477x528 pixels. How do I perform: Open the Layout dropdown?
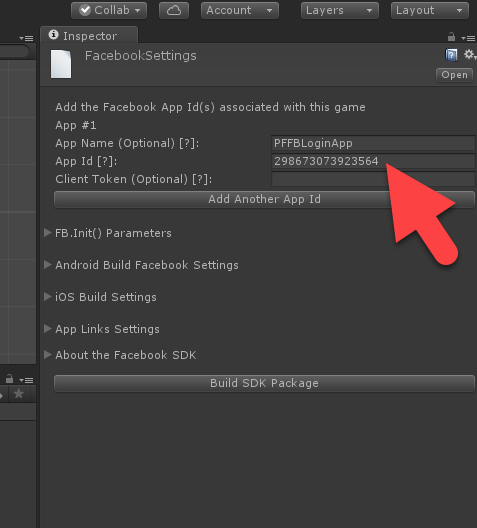[430, 10]
